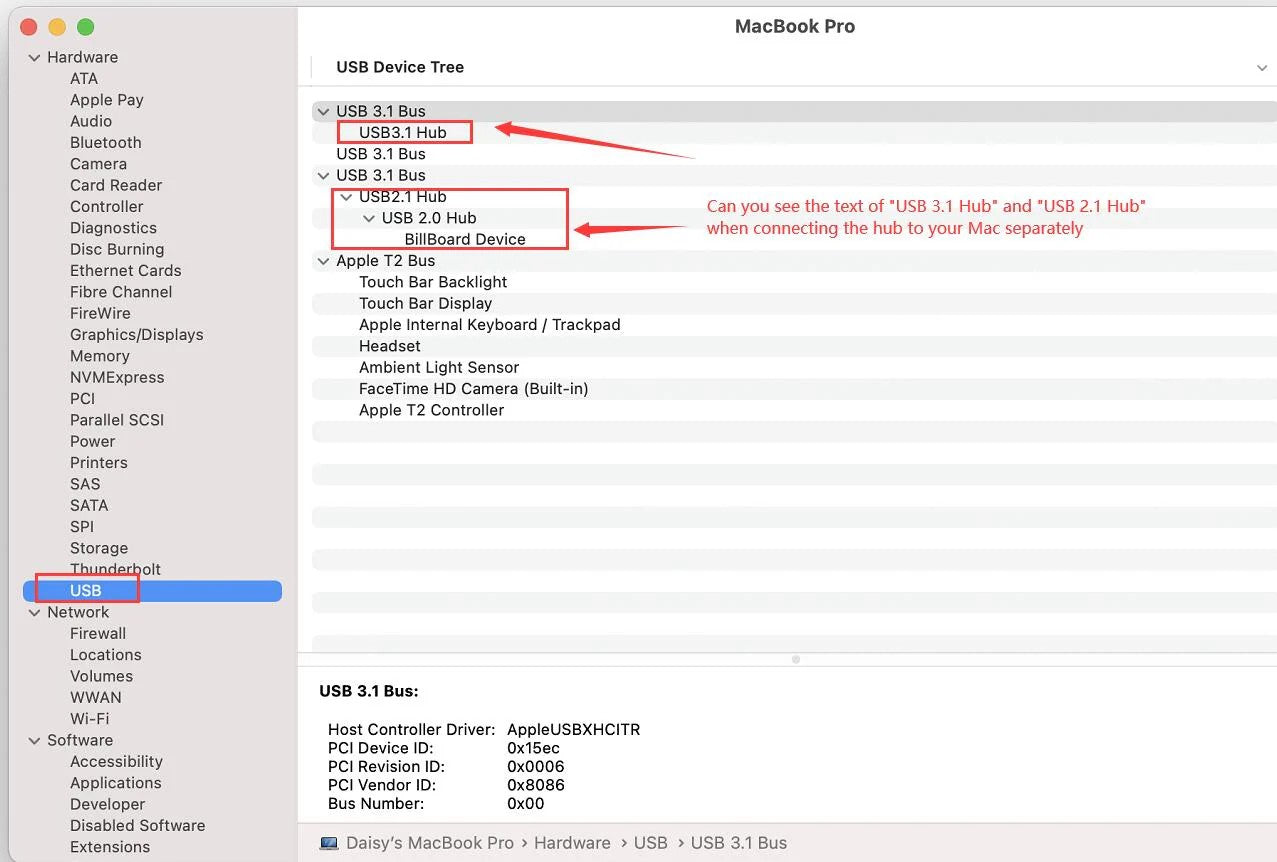This screenshot has width=1277, height=862.
Task: Collapse the Software section chevron
Action: pos(35,741)
